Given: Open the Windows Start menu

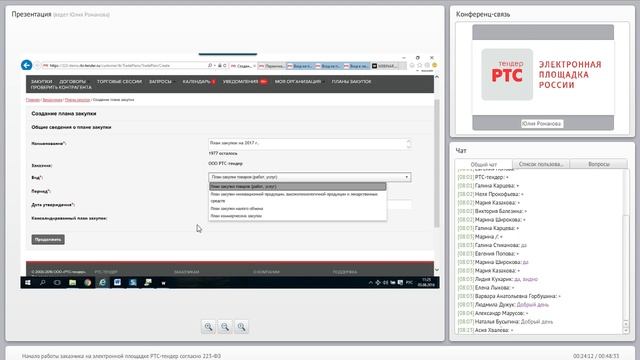Looking at the screenshot, I should point(28,282).
